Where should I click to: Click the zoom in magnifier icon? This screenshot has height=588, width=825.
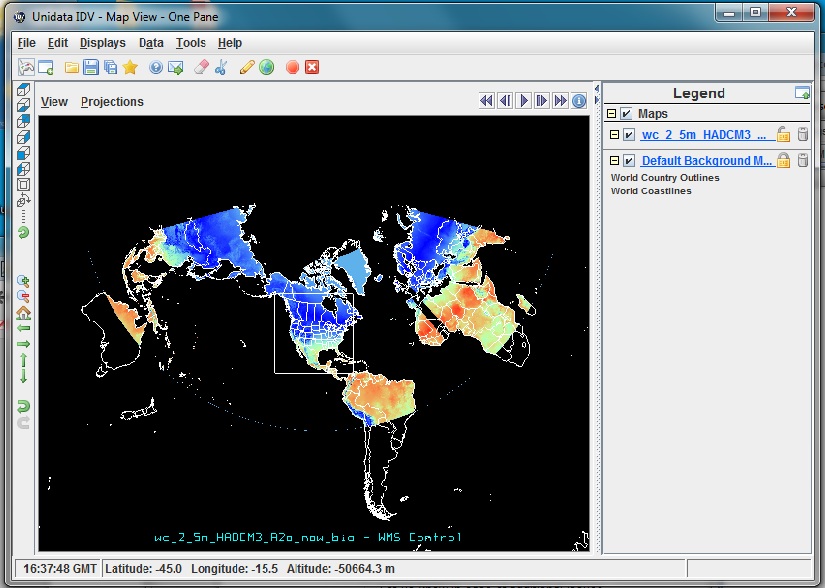pyautogui.click(x=24, y=281)
